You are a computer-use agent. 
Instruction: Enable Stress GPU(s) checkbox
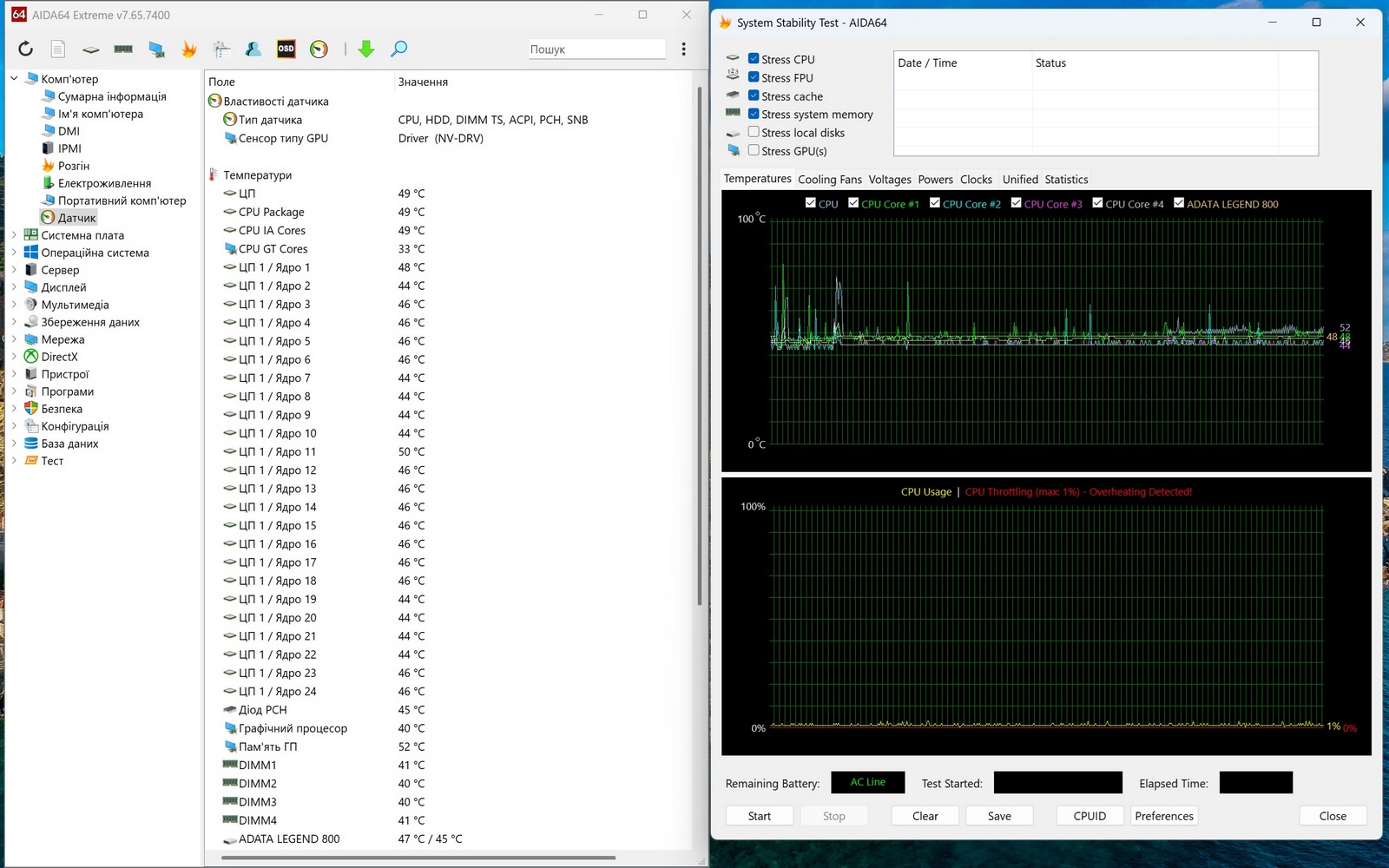click(754, 150)
